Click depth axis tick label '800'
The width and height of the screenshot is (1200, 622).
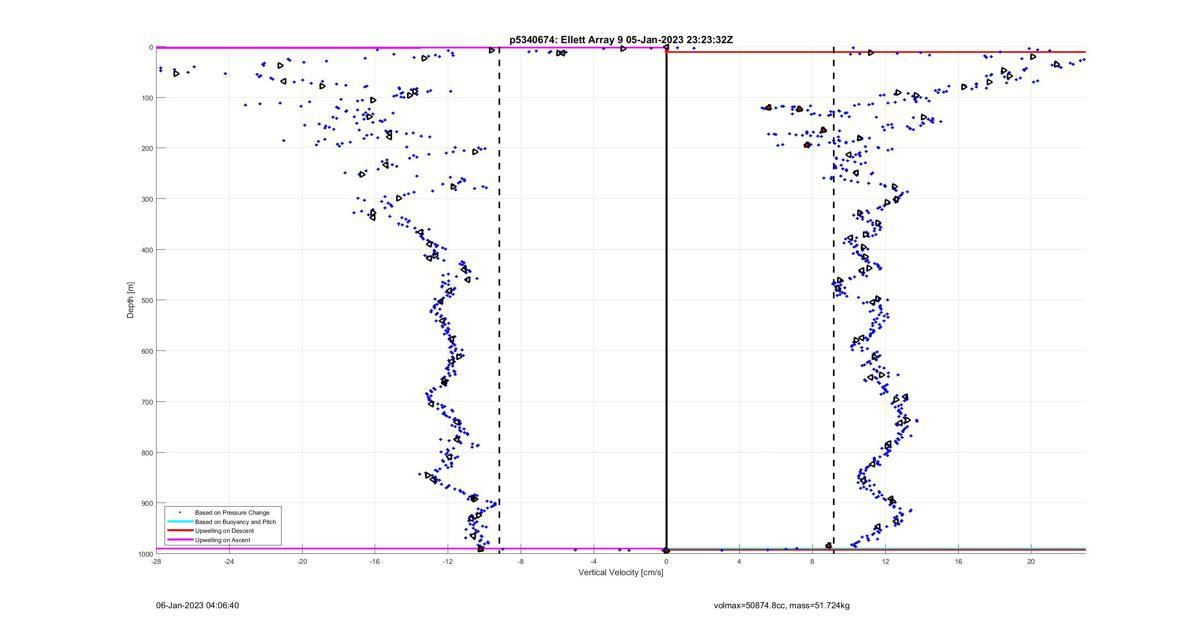coord(146,452)
